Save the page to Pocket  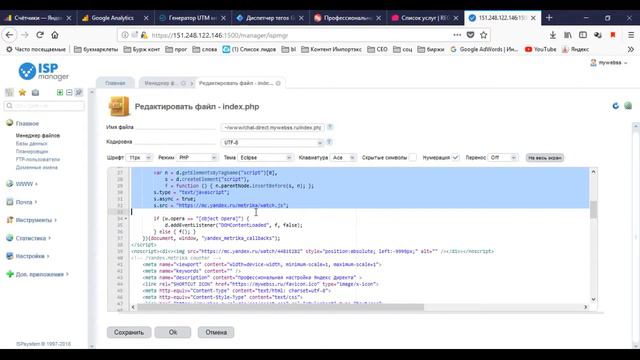(x=470, y=35)
